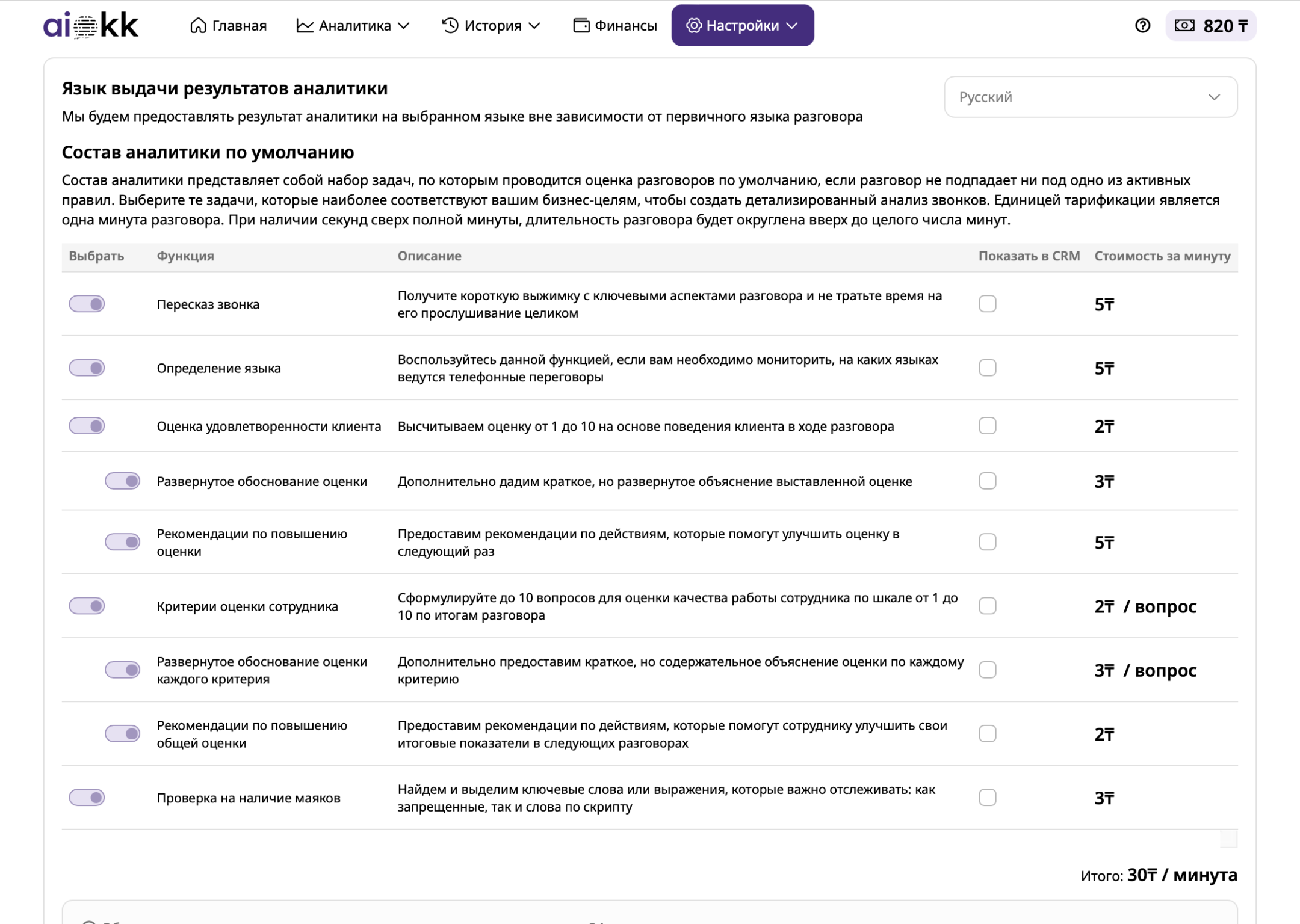The image size is (1300, 924).
Task: Open the Финансы section
Action: pos(625,25)
